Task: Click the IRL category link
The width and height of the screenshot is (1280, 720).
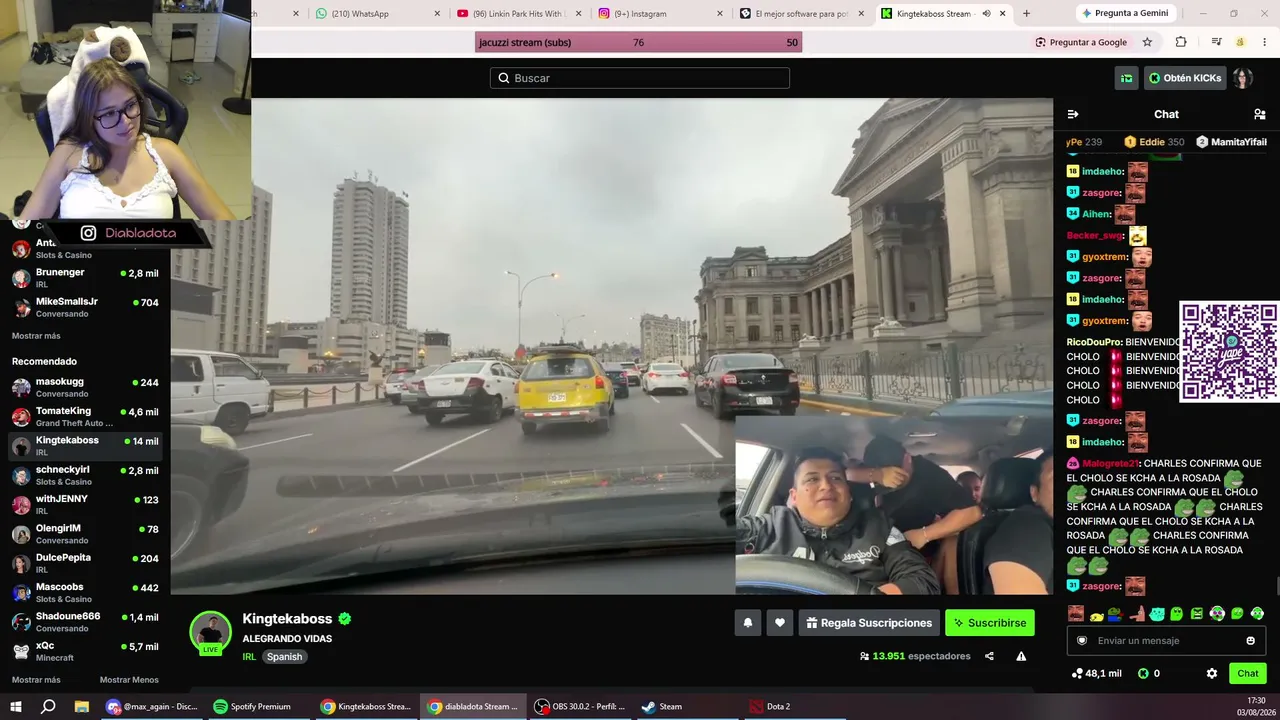Action: [x=249, y=657]
